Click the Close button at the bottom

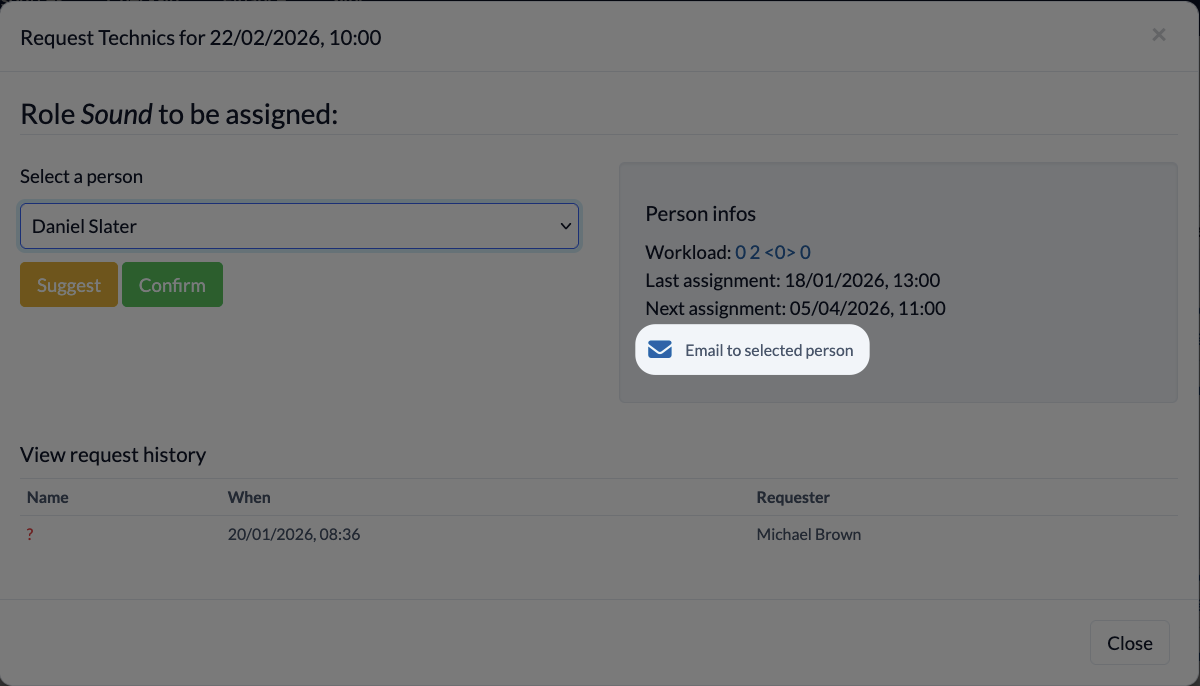[x=1130, y=643]
